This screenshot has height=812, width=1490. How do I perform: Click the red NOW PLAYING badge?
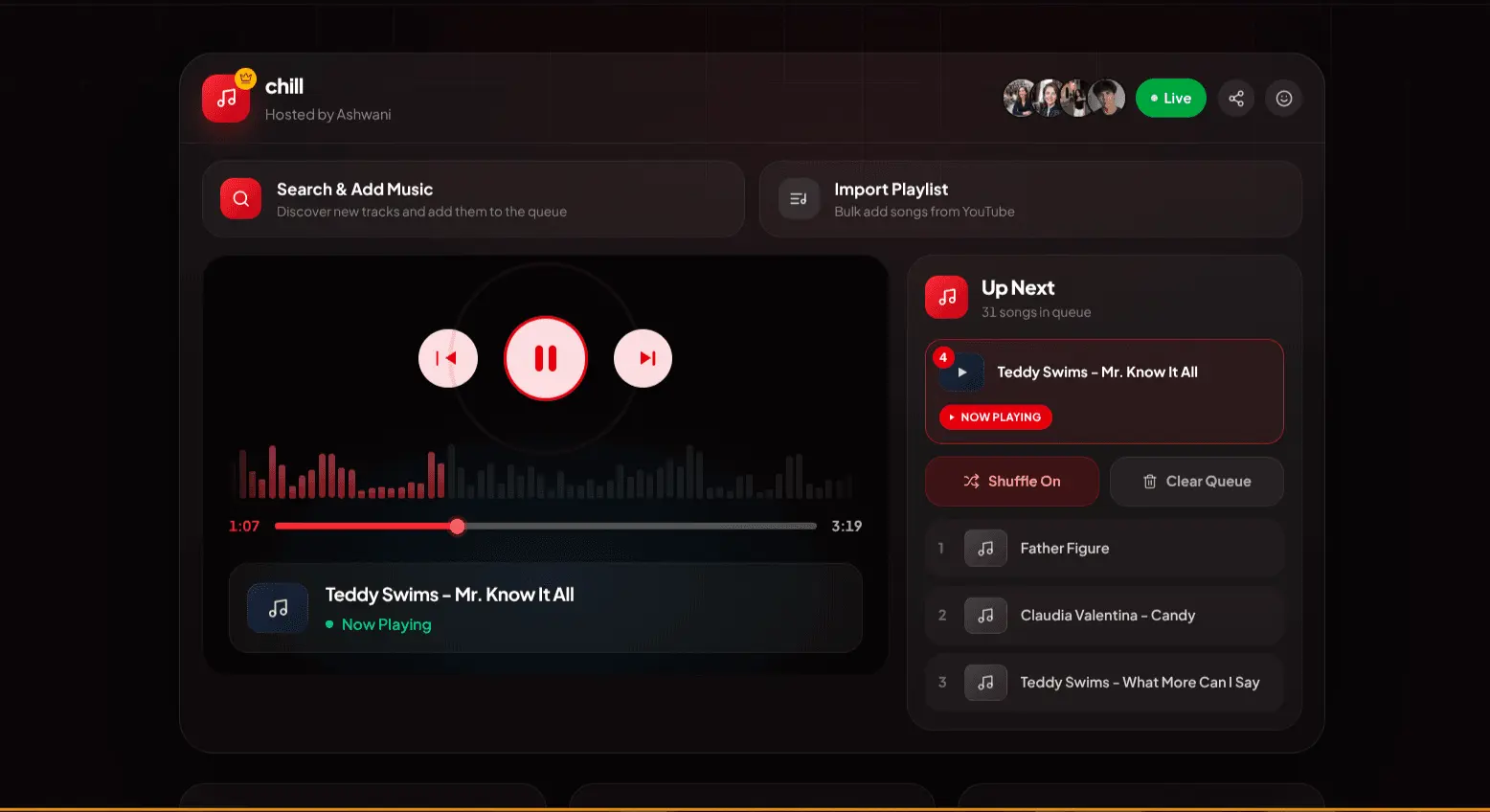[x=996, y=417]
